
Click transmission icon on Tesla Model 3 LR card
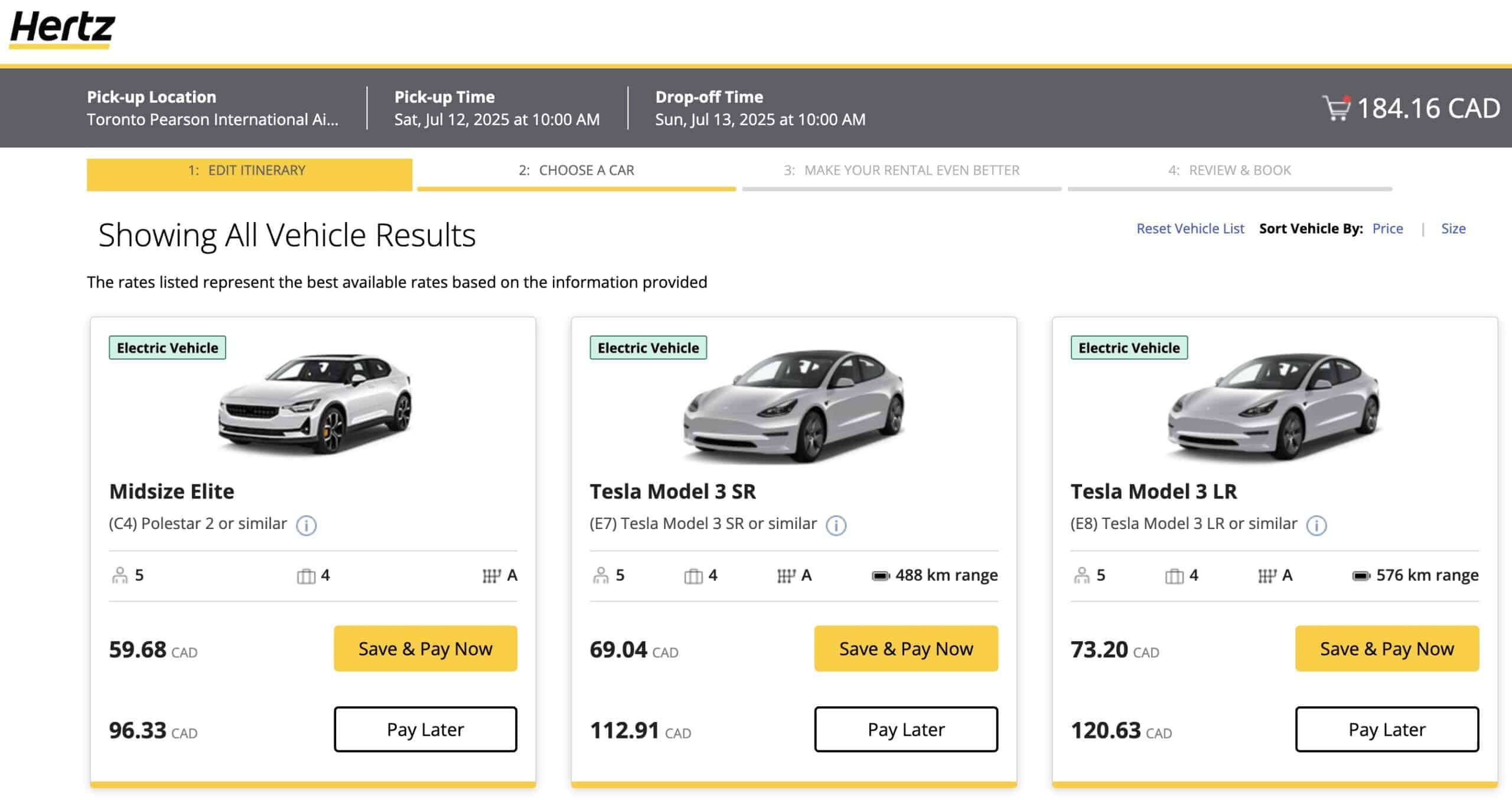[x=1267, y=576]
